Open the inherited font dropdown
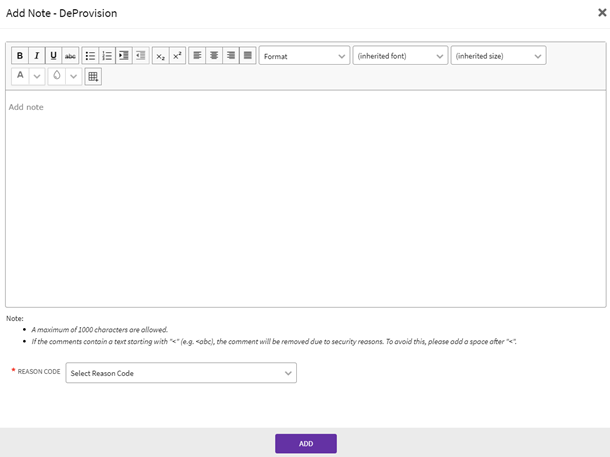The height and width of the screenshot is (457, 610). tap(400, 56)
